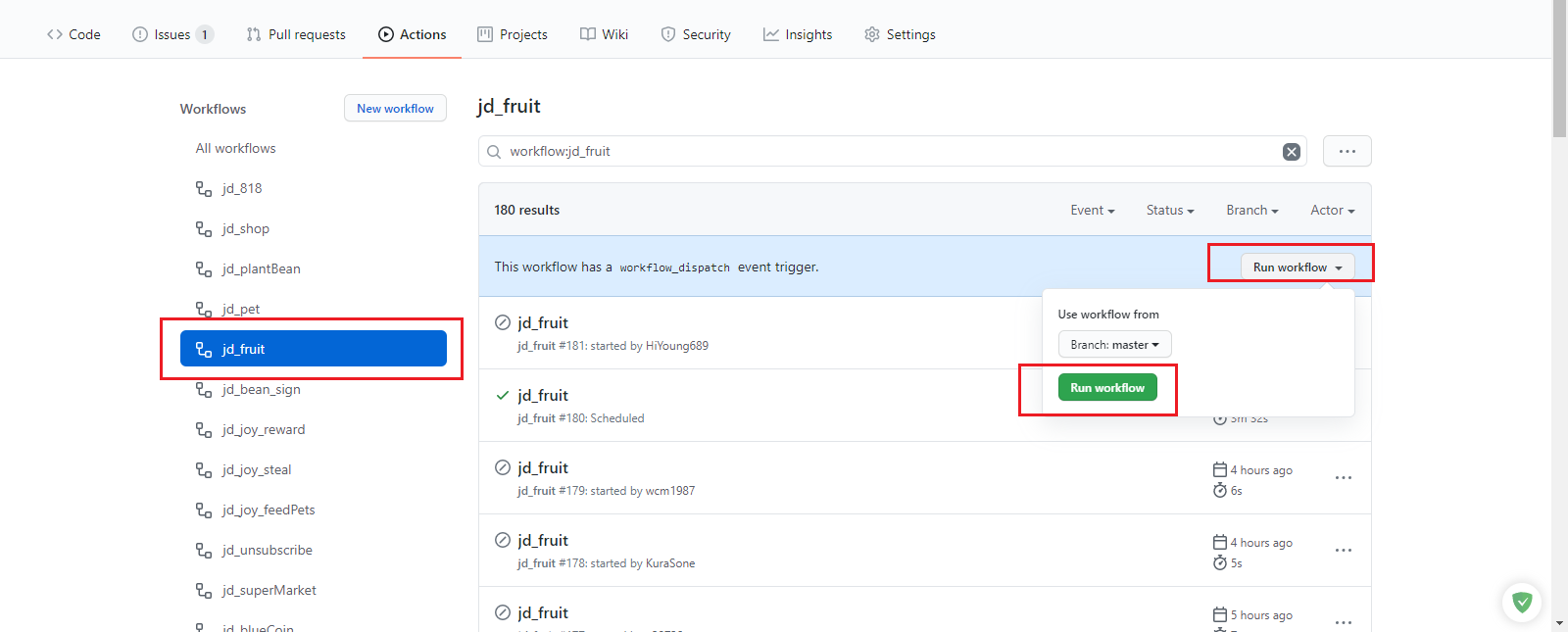This screenshot has height=632, width=1568.
Task: Open the Branch filter dropdown
Action: [1252, 210]
